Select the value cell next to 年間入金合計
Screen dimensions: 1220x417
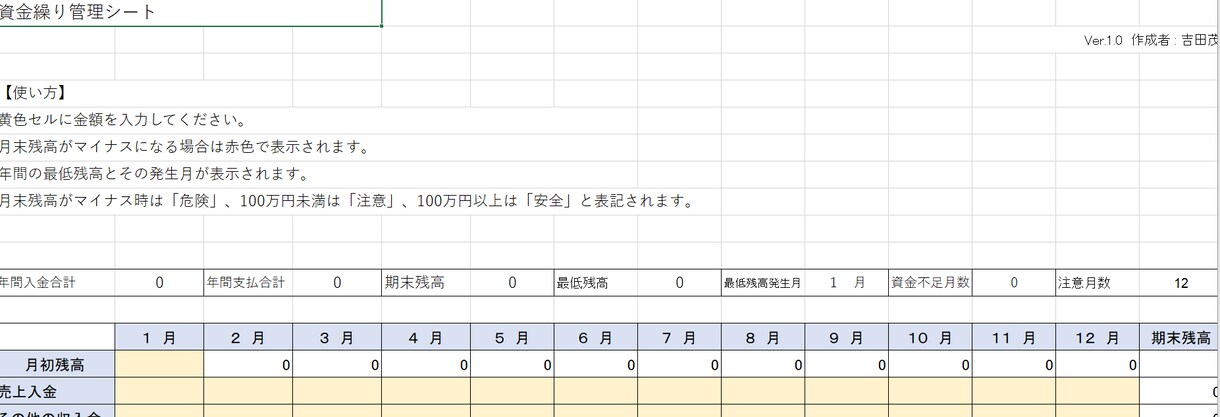pyautogui.click(x=159, y=283)
